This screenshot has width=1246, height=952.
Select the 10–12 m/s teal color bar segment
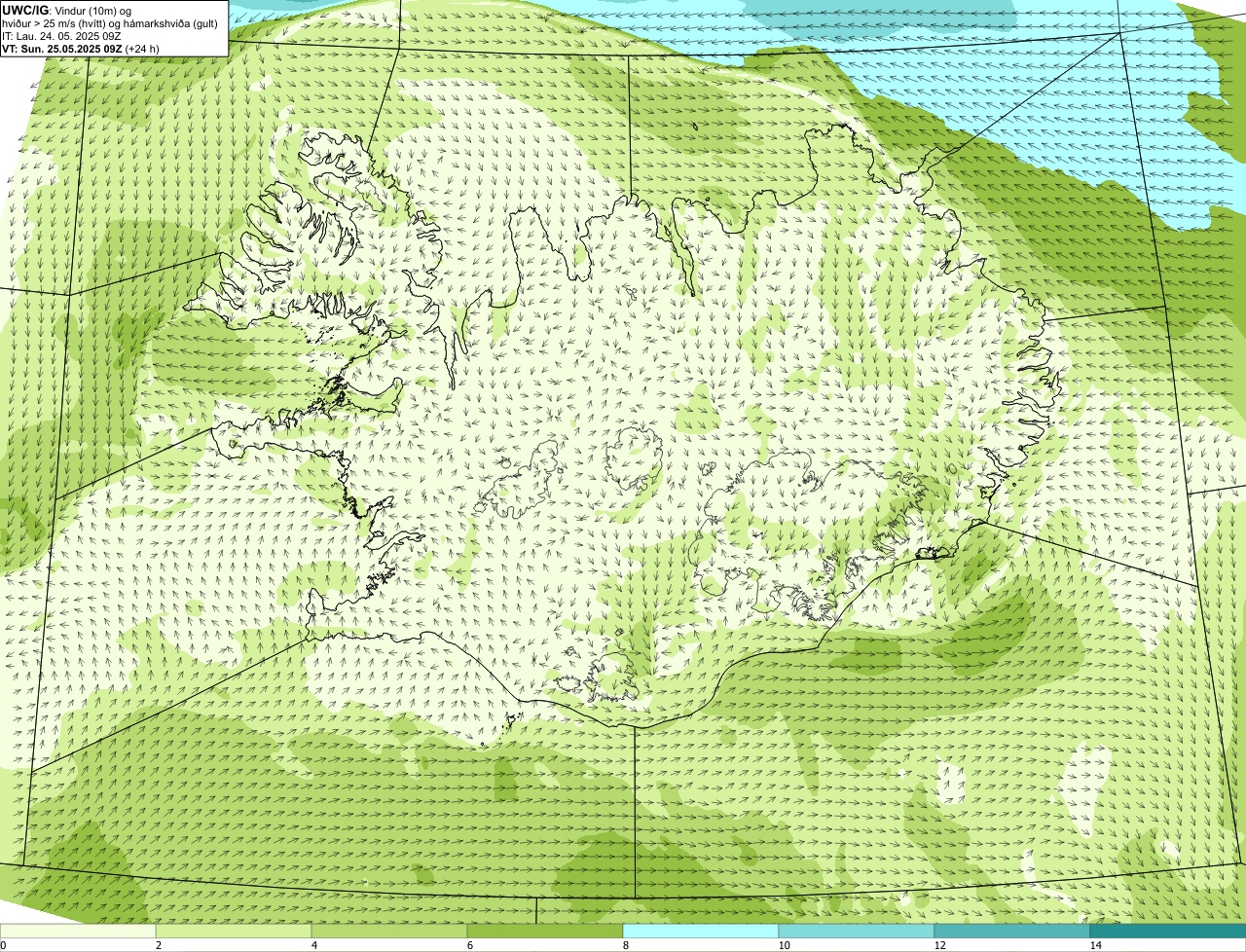pyautogui.click(x=857, y=931)
